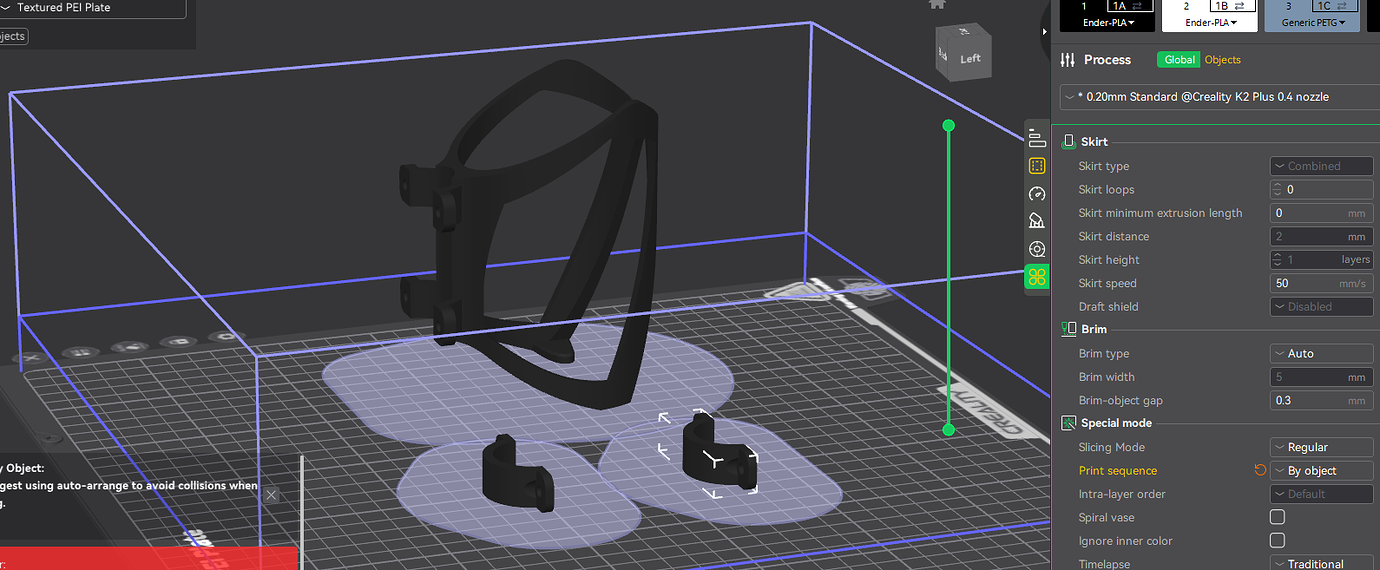Viewport: 1380px width, 570px height.
Task: Select the Strength settings icon in the tab strip
Action: (x=1037, y=166)
